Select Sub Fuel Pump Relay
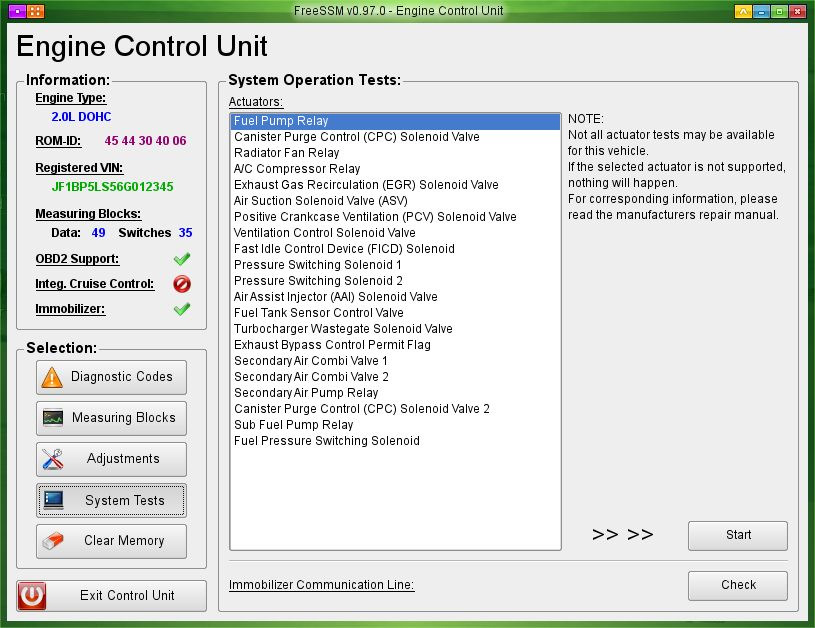Viewport: 815px width, 628px height. tap(395, 425)
